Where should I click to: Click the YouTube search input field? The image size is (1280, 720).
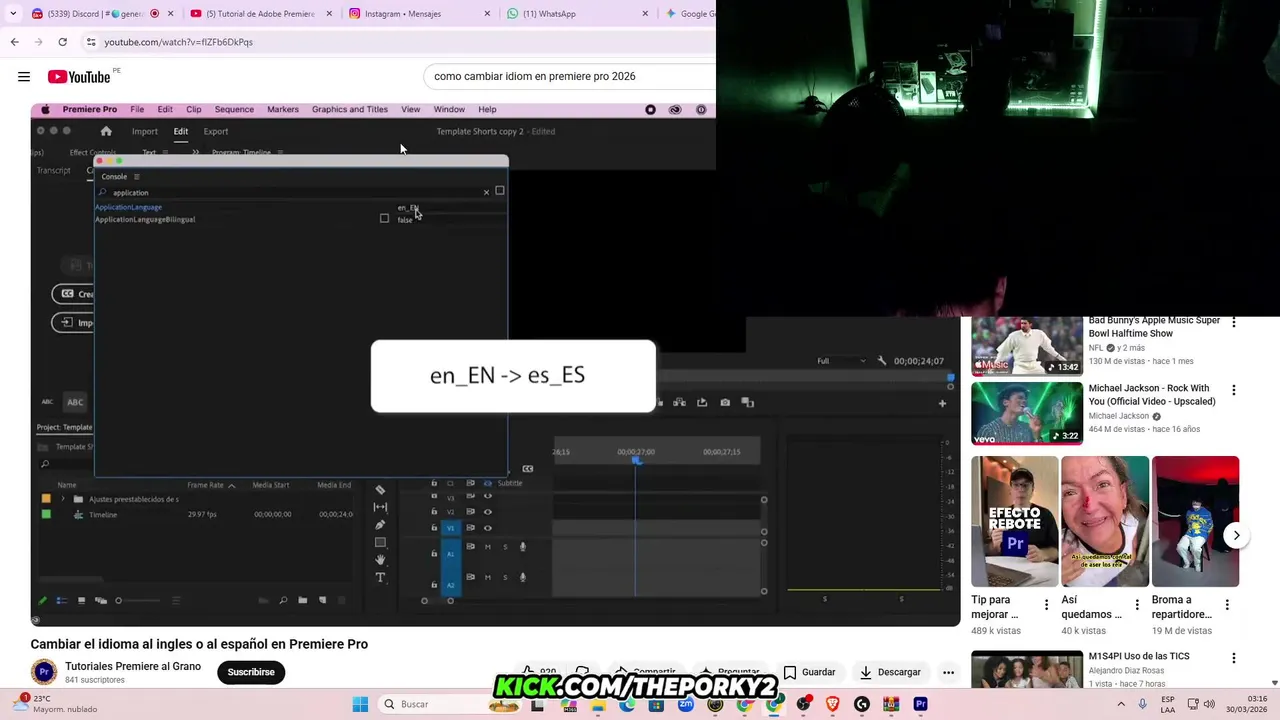tap(570, 76)
